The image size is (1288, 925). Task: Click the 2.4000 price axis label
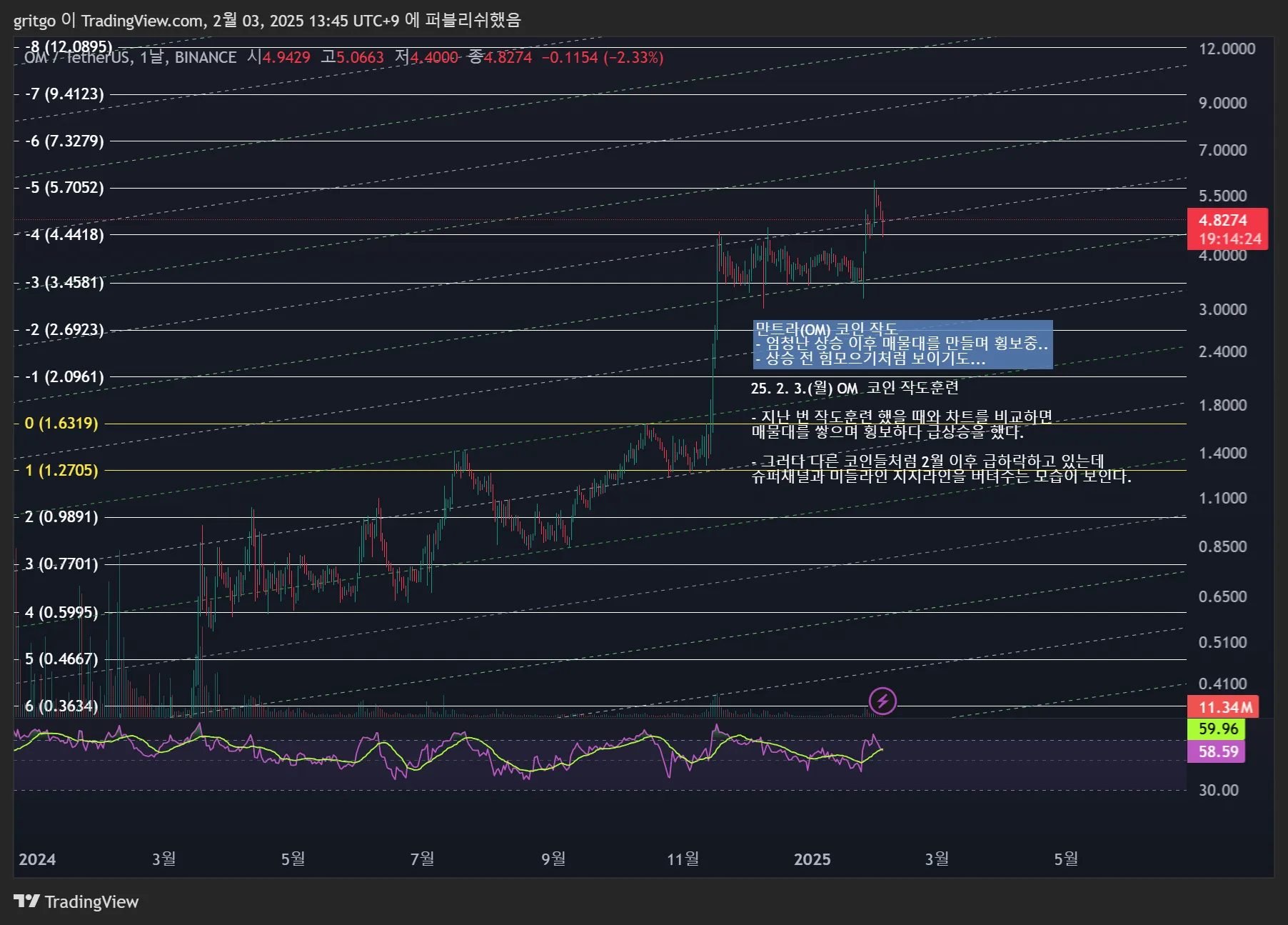tap(1222, 351)
